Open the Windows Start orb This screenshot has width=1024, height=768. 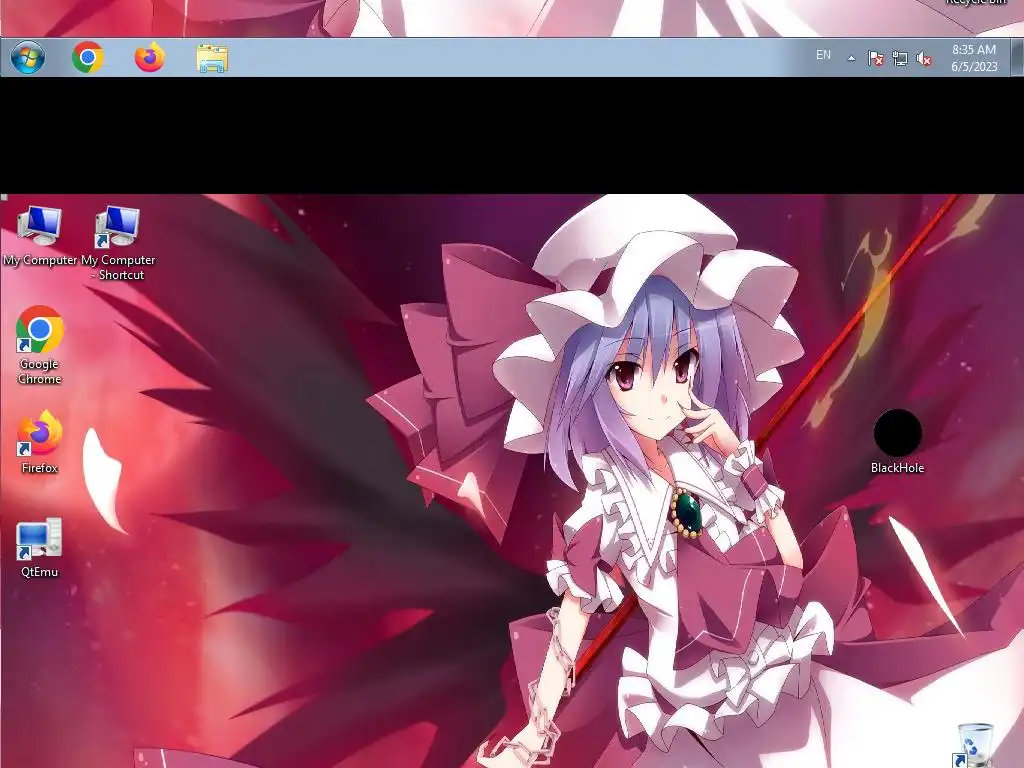point(27,57)
